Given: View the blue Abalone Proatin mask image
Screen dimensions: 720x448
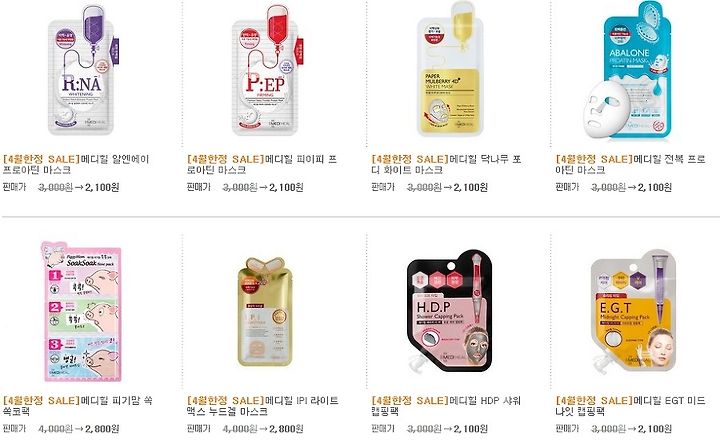Looking at the screenshot, I should coord(628,70).
